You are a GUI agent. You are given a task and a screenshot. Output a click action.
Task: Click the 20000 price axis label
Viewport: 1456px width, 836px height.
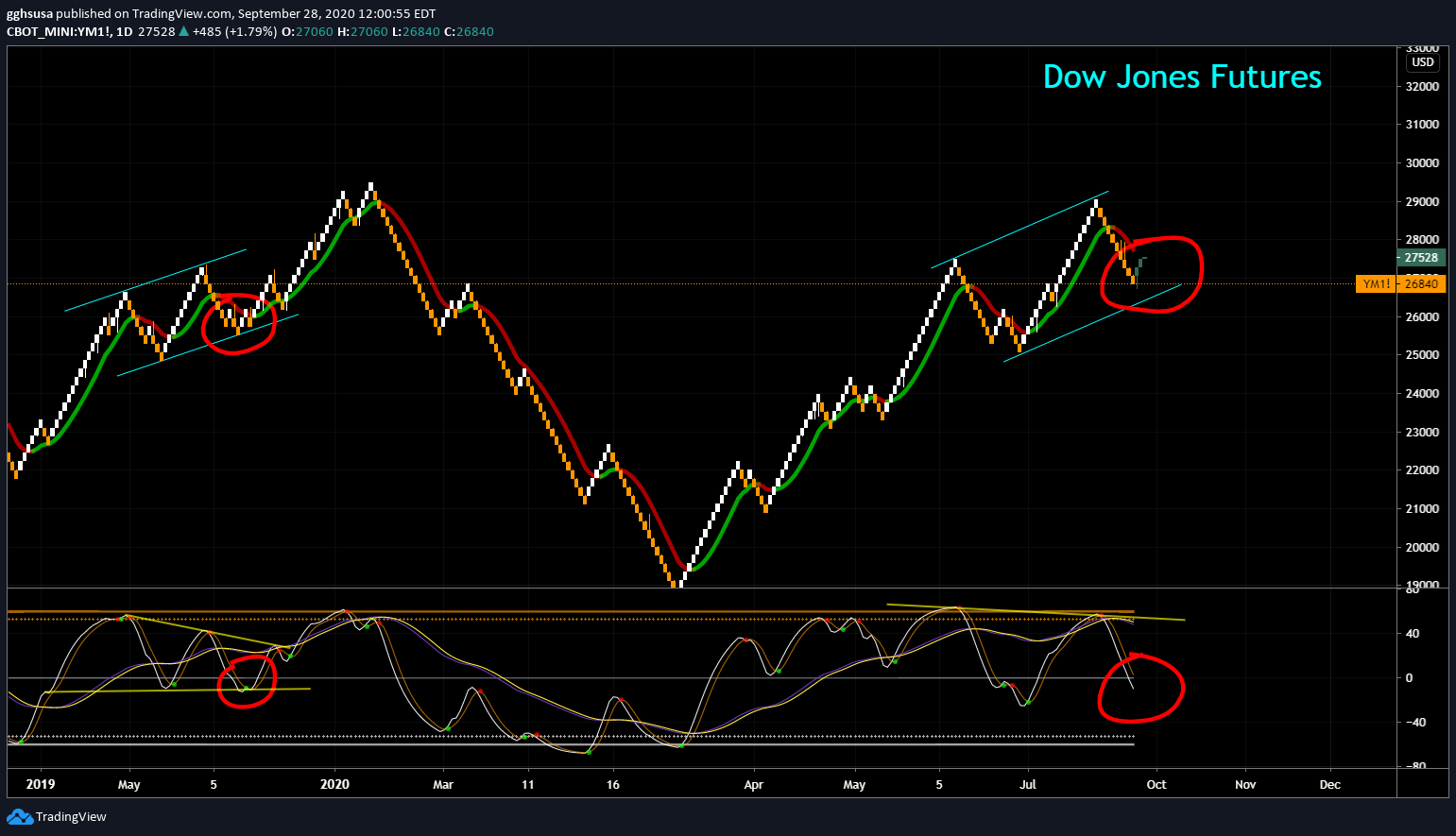[1423, 547]
